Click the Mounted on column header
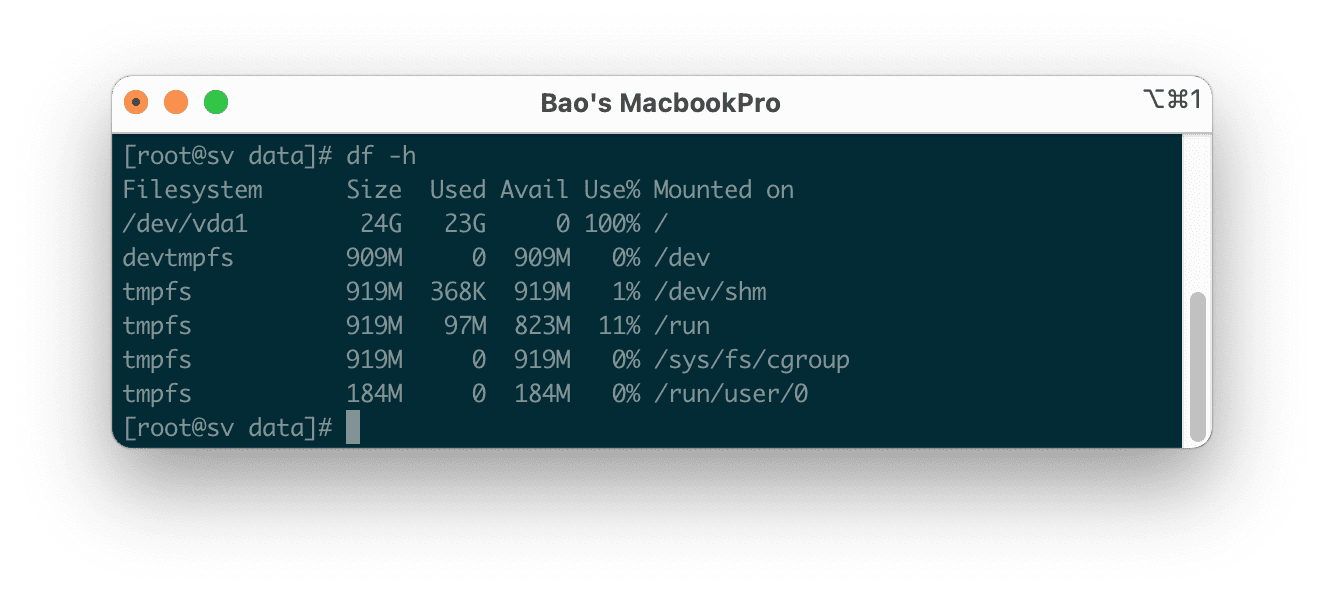This screenshot has height=596, width=1324. click(722, 189)
